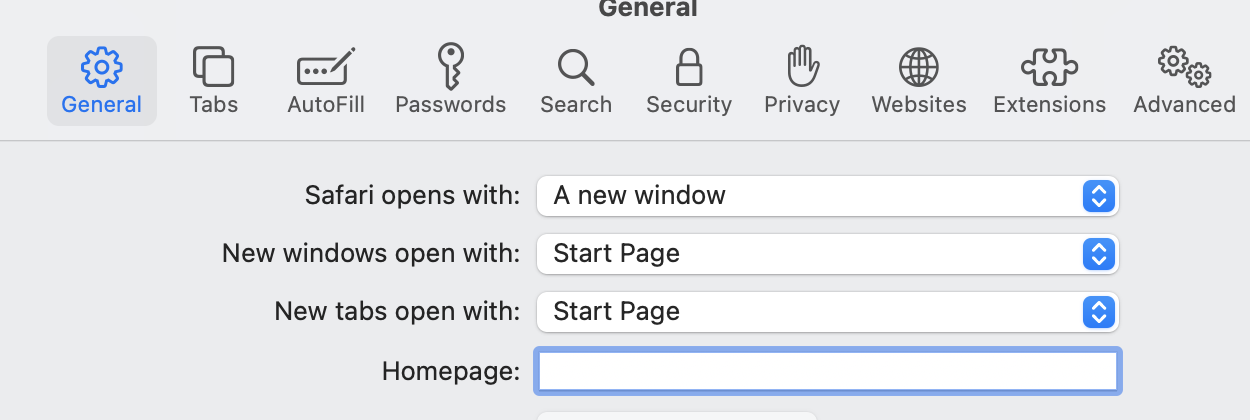Select the Security padlock icon
The height and width of the screenshot is (420, 1250).
[688, 67]
